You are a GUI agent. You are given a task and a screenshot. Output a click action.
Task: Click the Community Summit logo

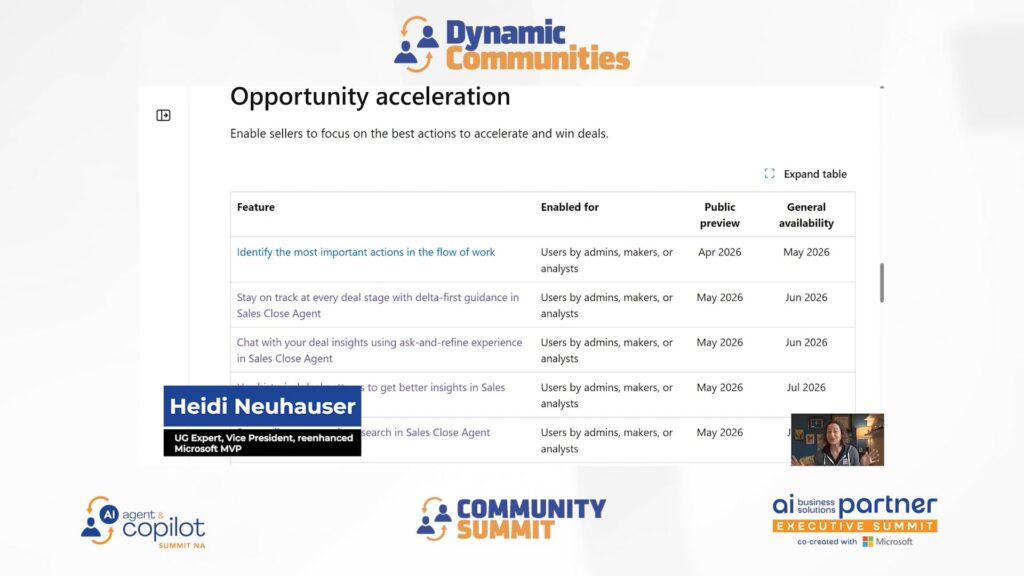(x=511, y=518)
